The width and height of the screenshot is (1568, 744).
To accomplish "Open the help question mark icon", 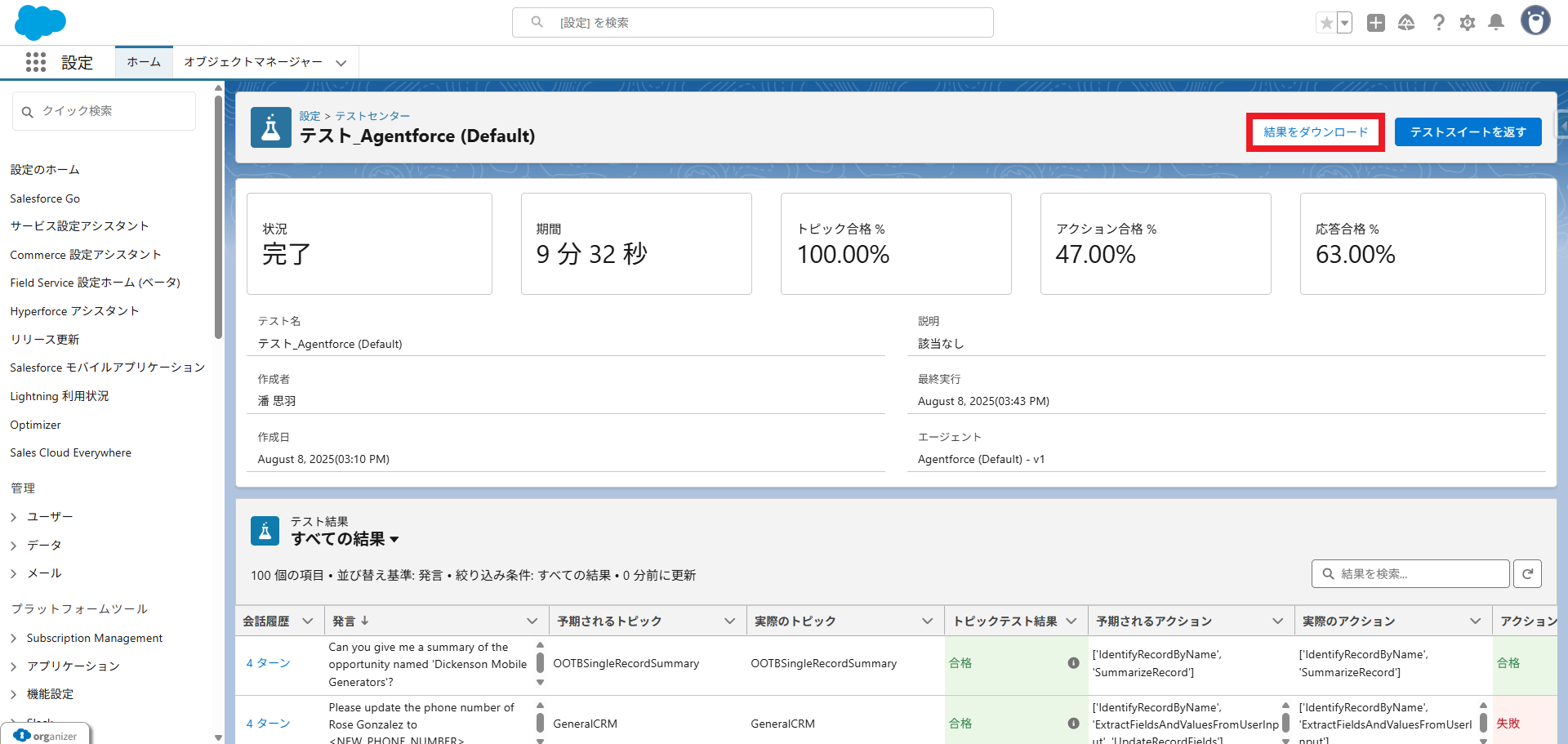I will click(1439, 23).
